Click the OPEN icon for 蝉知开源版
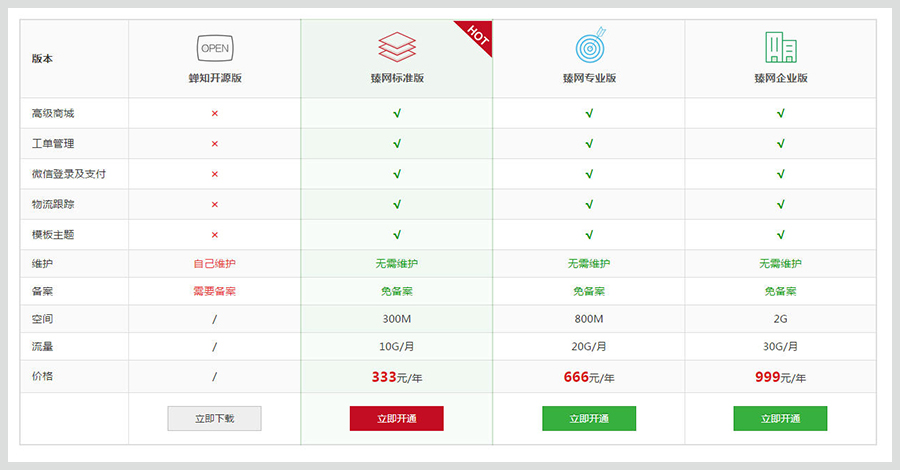The image size is (900, 470). (x=215, y=48)
